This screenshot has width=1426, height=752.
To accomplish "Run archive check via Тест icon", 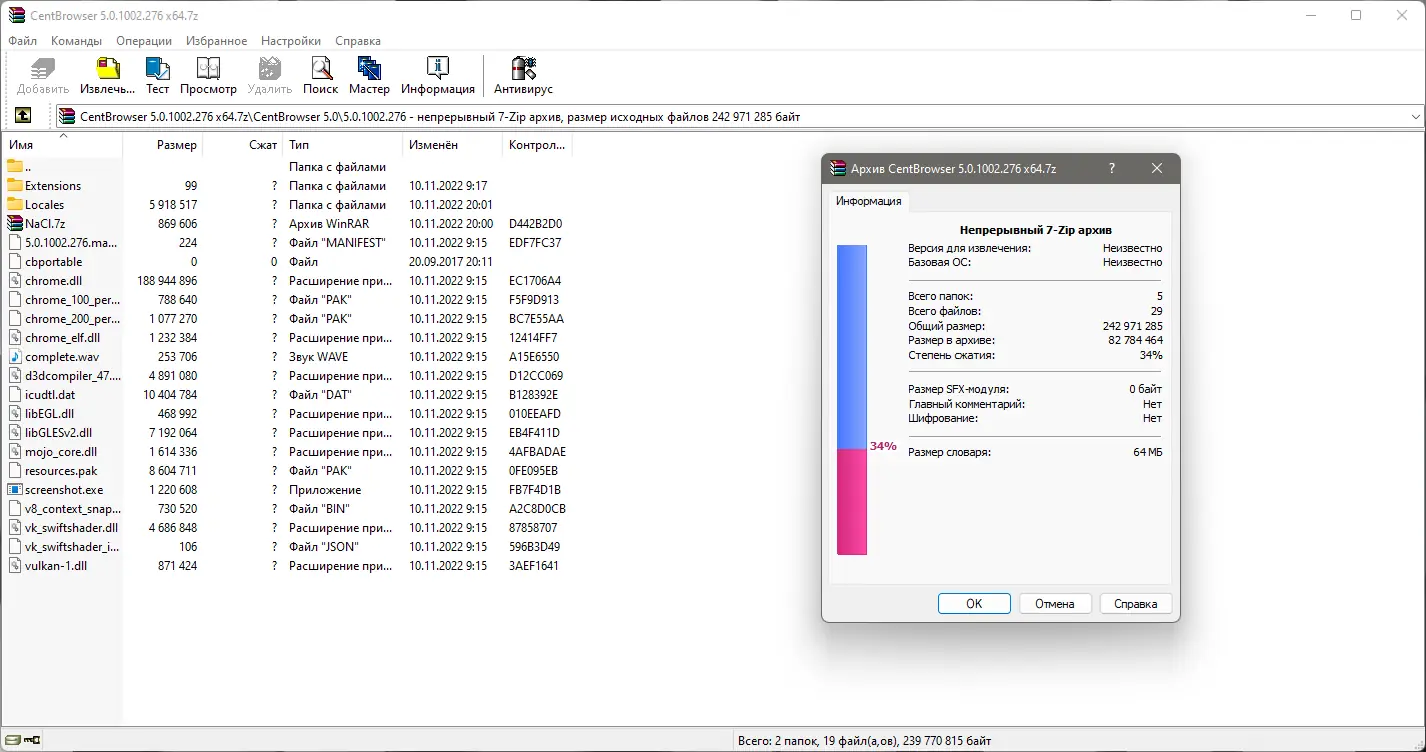I will point(157,70).
